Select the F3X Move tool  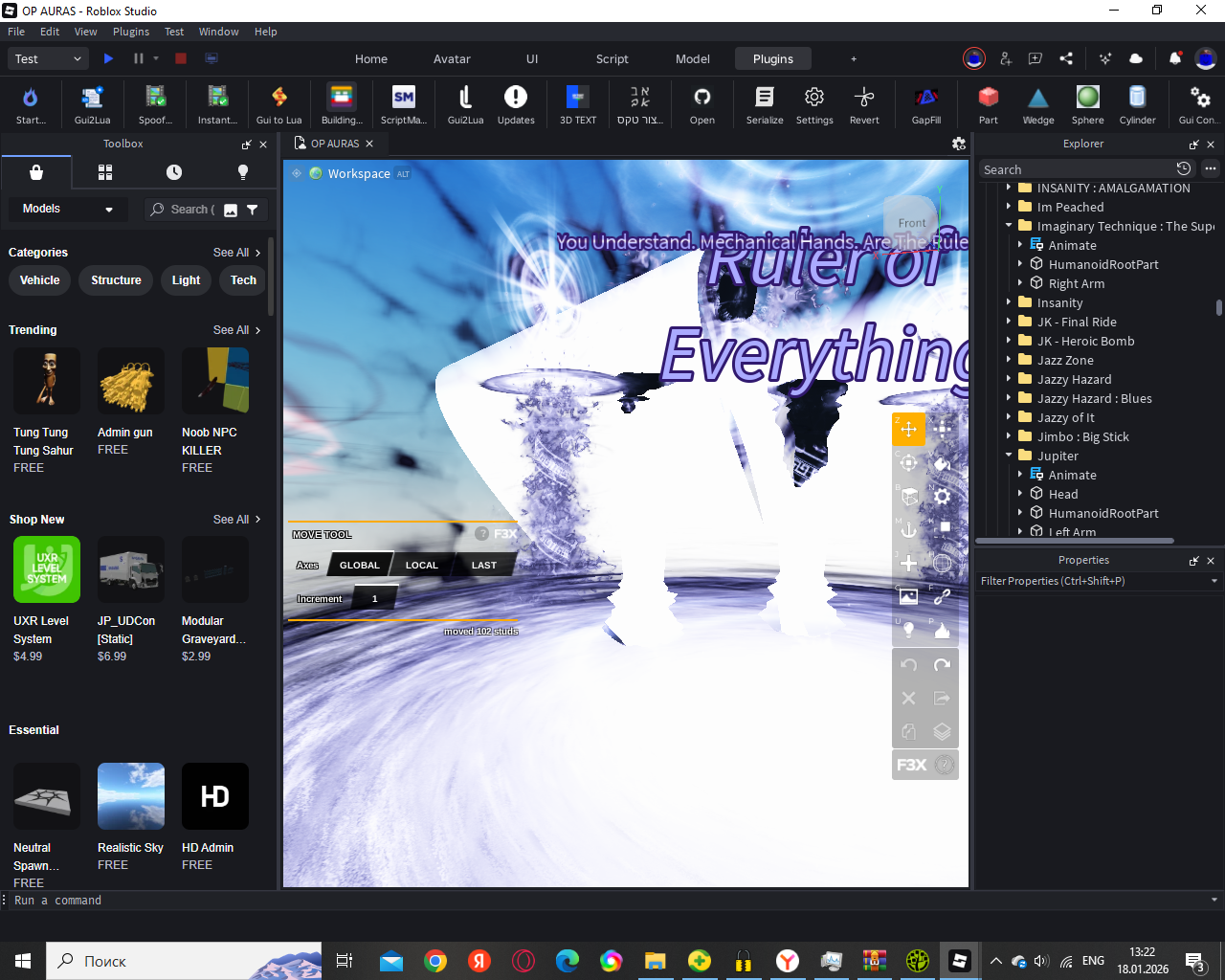[909, 429]
